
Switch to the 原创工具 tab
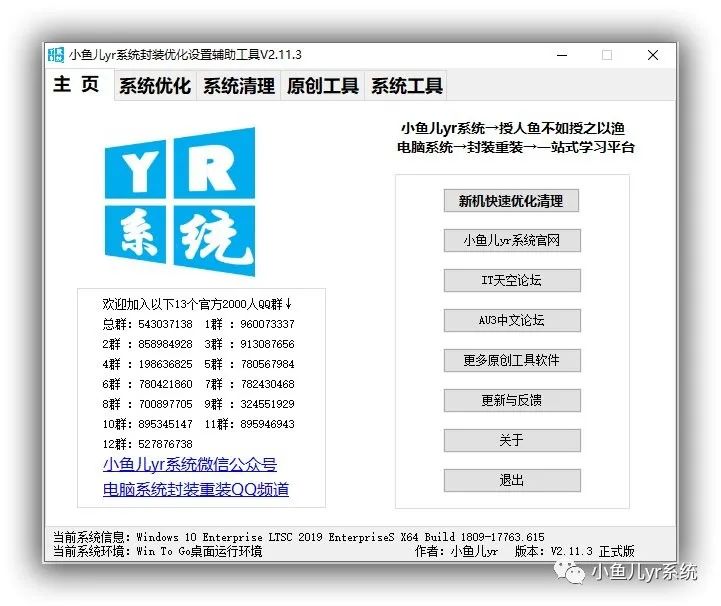(322, 86)
